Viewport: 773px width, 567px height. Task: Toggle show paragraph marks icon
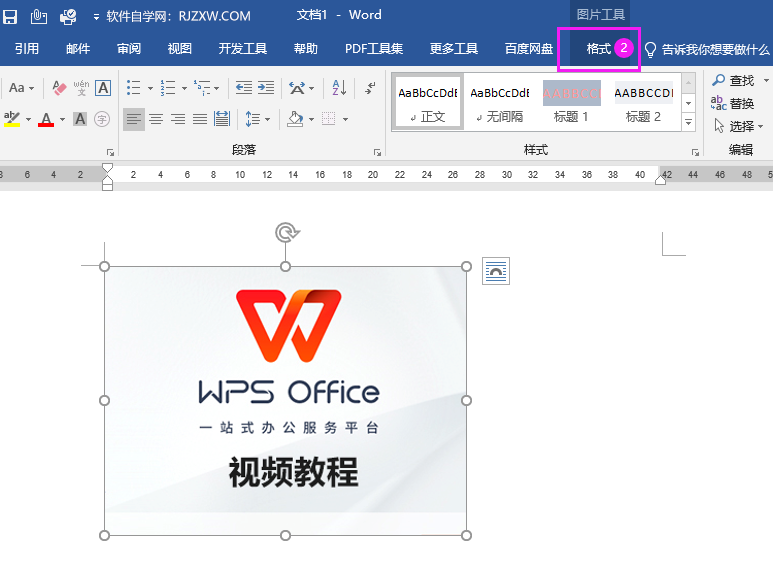click(x=370, y=88)
